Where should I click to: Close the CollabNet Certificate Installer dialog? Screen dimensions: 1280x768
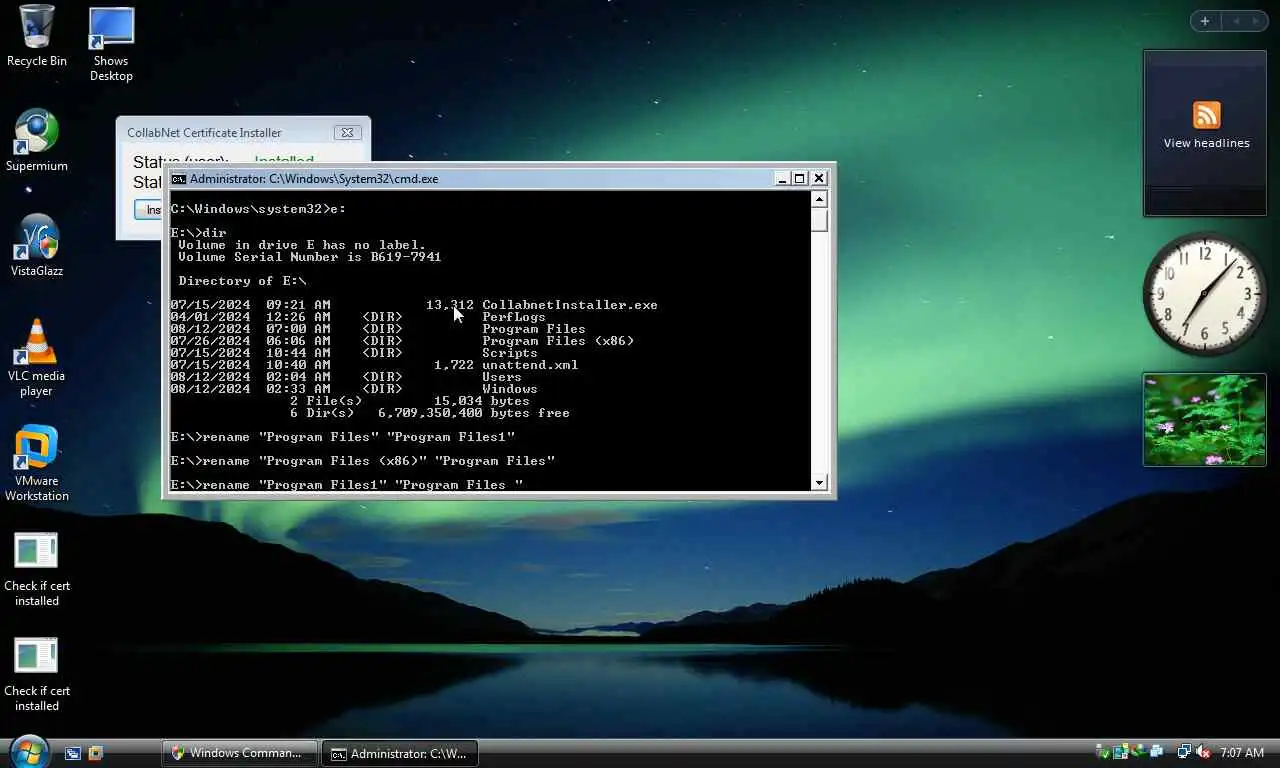pyautogui.click(x=347, y=132)
